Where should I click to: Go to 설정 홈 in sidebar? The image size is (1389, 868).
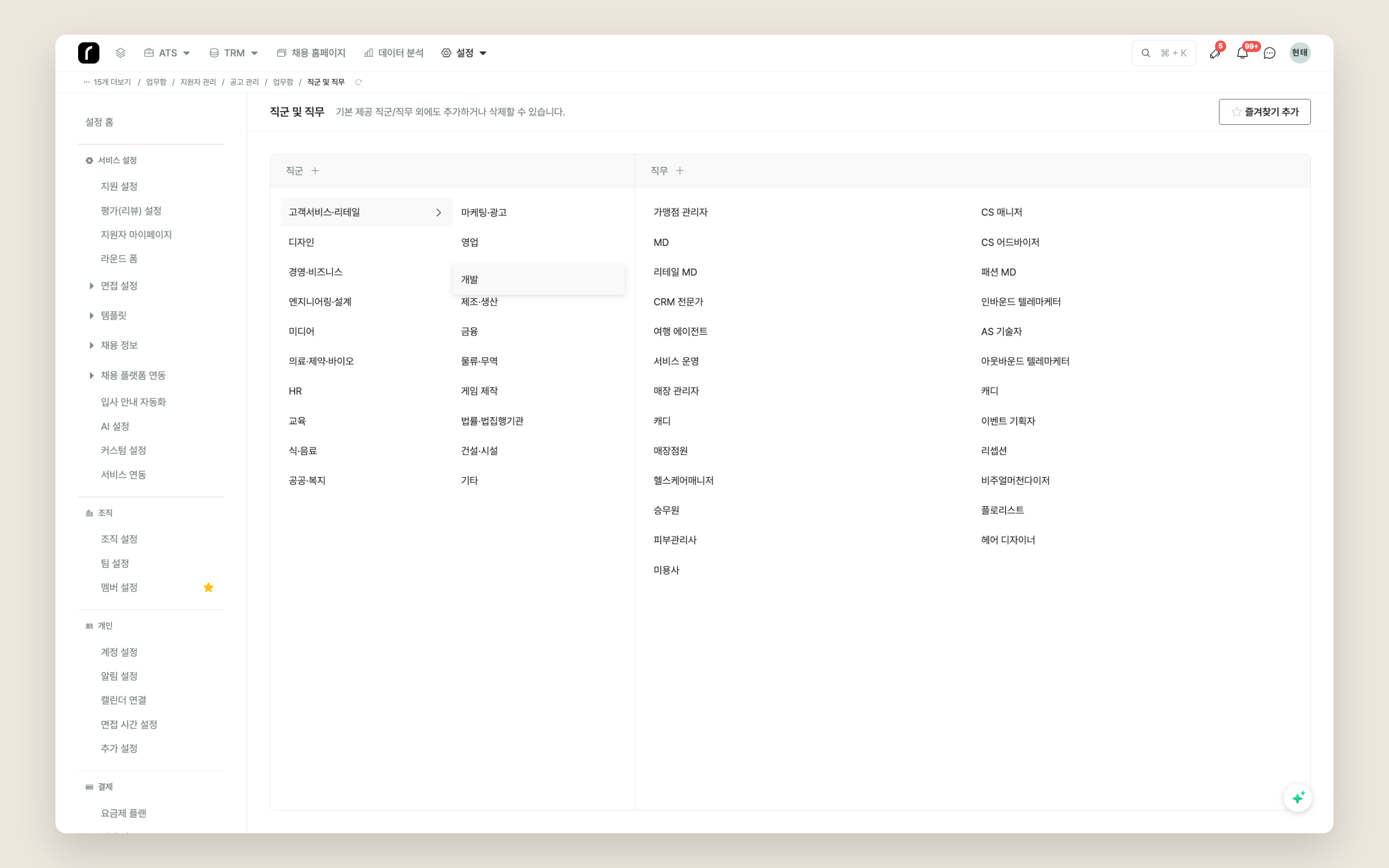tap(99, 122)
